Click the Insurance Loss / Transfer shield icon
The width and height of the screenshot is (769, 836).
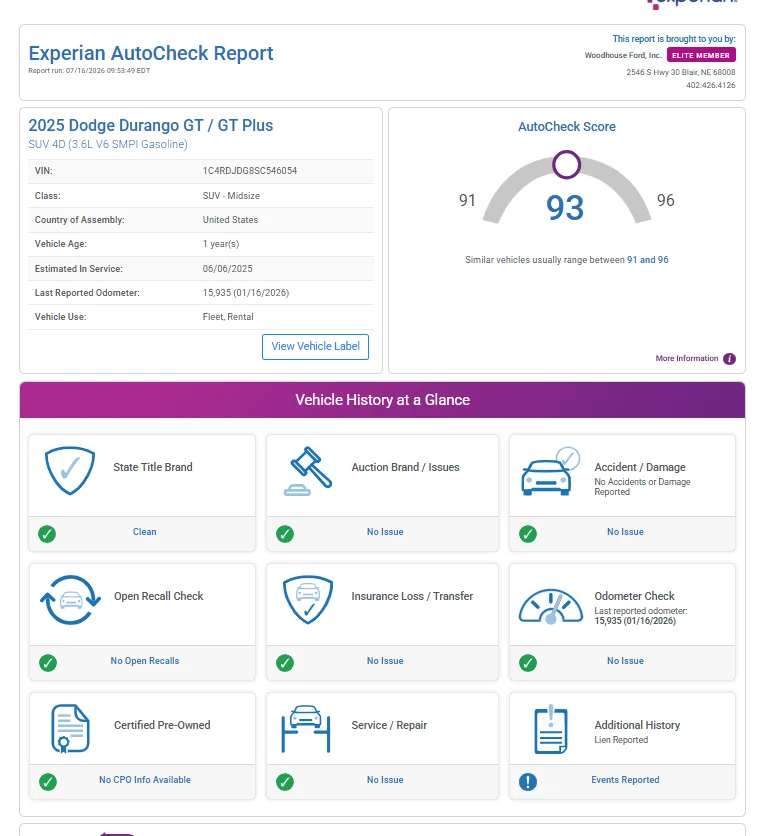point(308,599)
